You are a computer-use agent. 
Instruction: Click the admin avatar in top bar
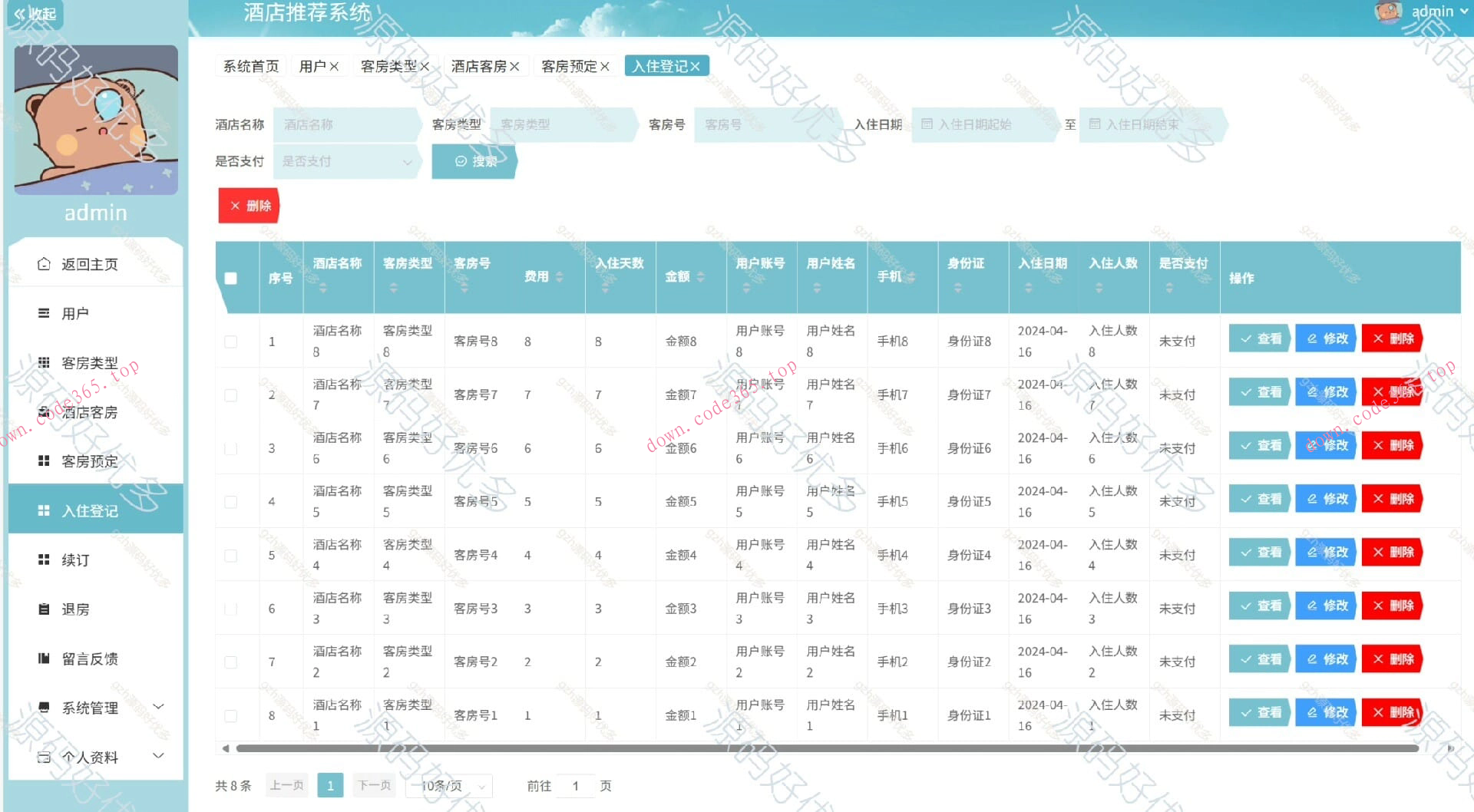coord(1388,12)
